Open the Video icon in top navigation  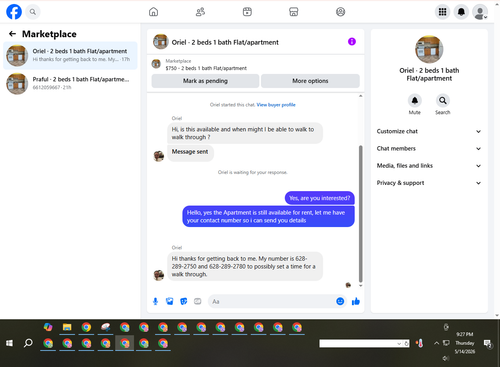tap(247, 12)
